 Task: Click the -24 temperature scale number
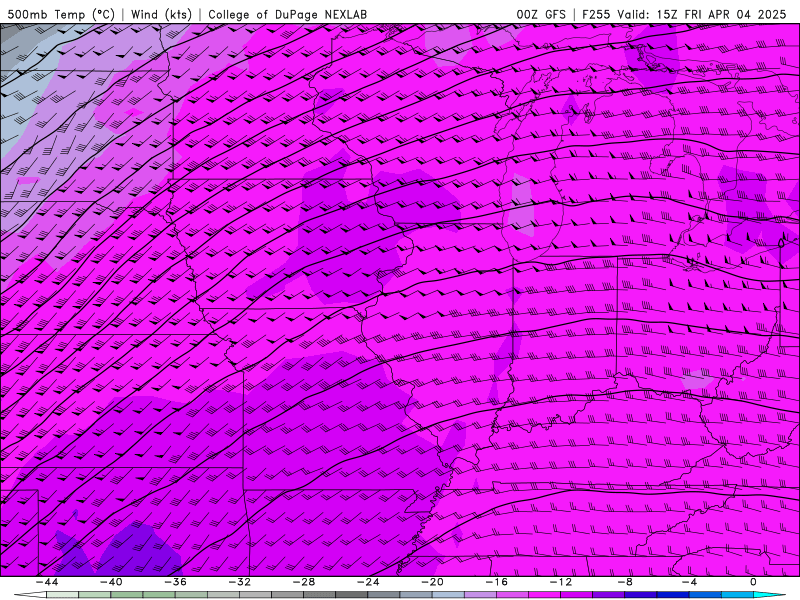point(368,582)
